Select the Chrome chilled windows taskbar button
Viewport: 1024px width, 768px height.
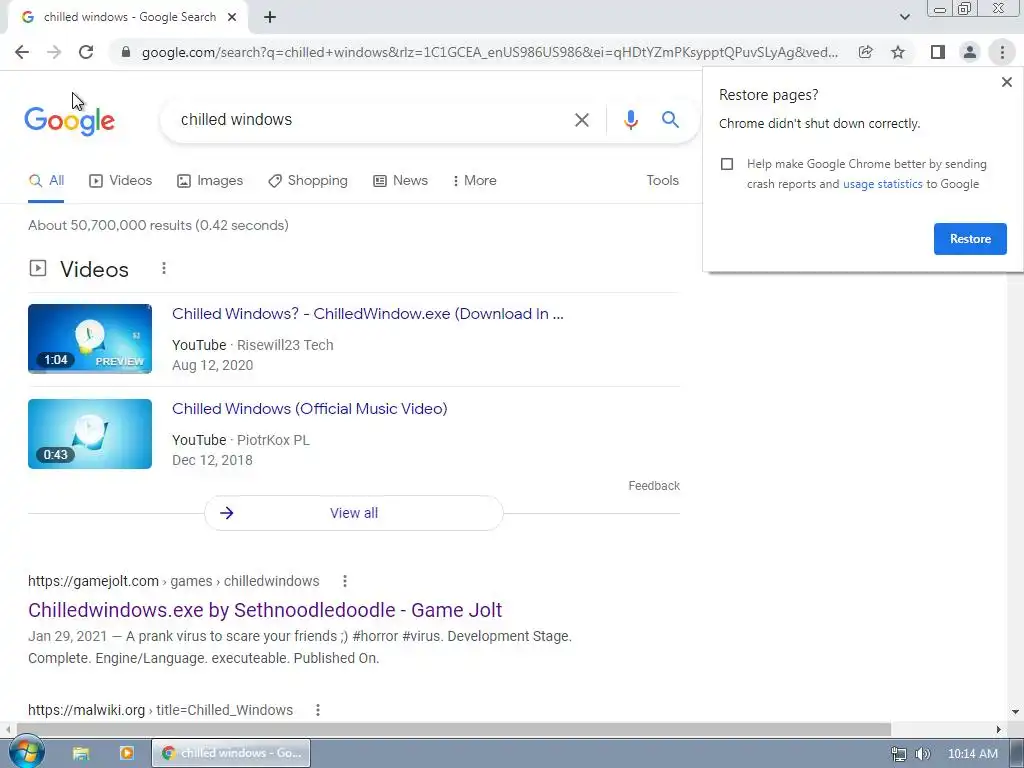coord(231,753)
